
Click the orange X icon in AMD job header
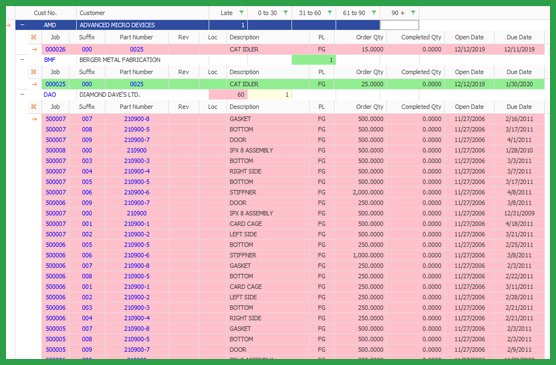pyautogui.click(x=34, y=37)
